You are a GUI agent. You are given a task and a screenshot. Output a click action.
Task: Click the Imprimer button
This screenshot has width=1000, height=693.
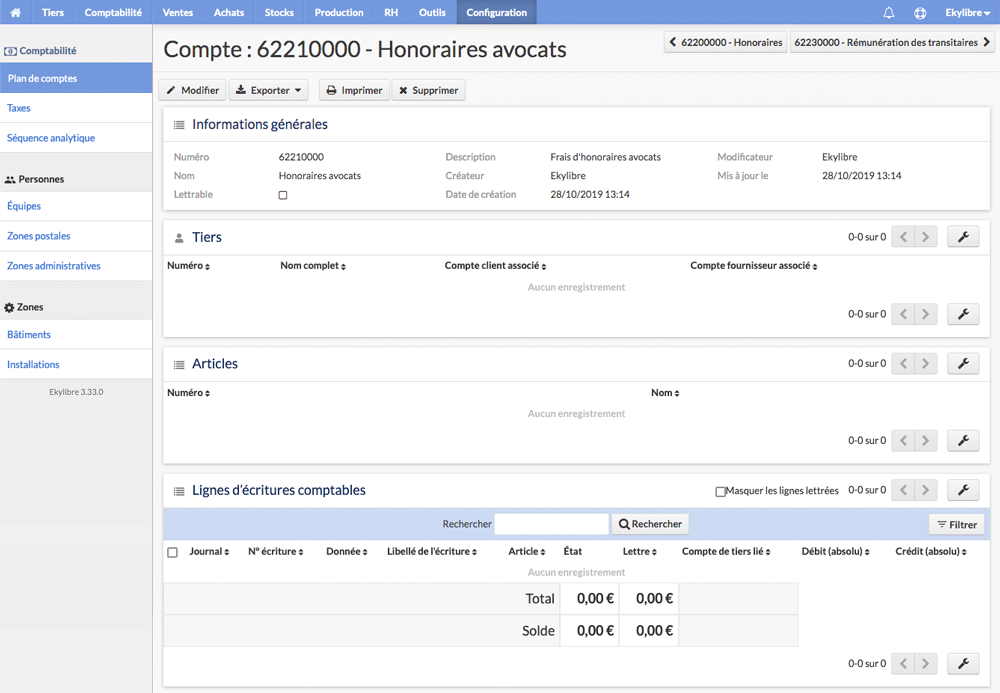354,91
